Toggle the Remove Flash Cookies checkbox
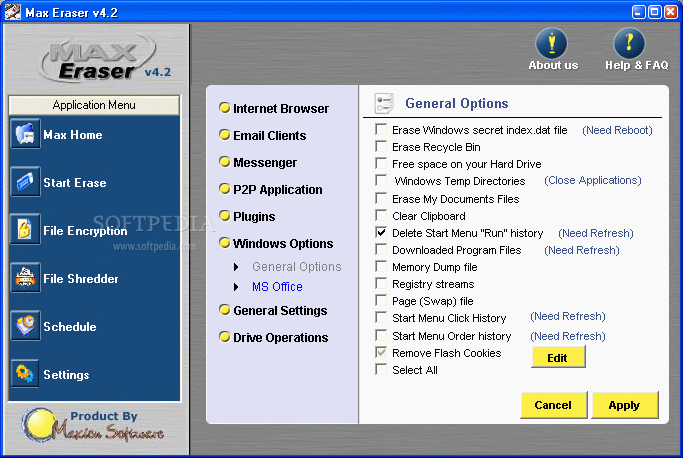This screenshot has height=458, width=683. [381, 352]
